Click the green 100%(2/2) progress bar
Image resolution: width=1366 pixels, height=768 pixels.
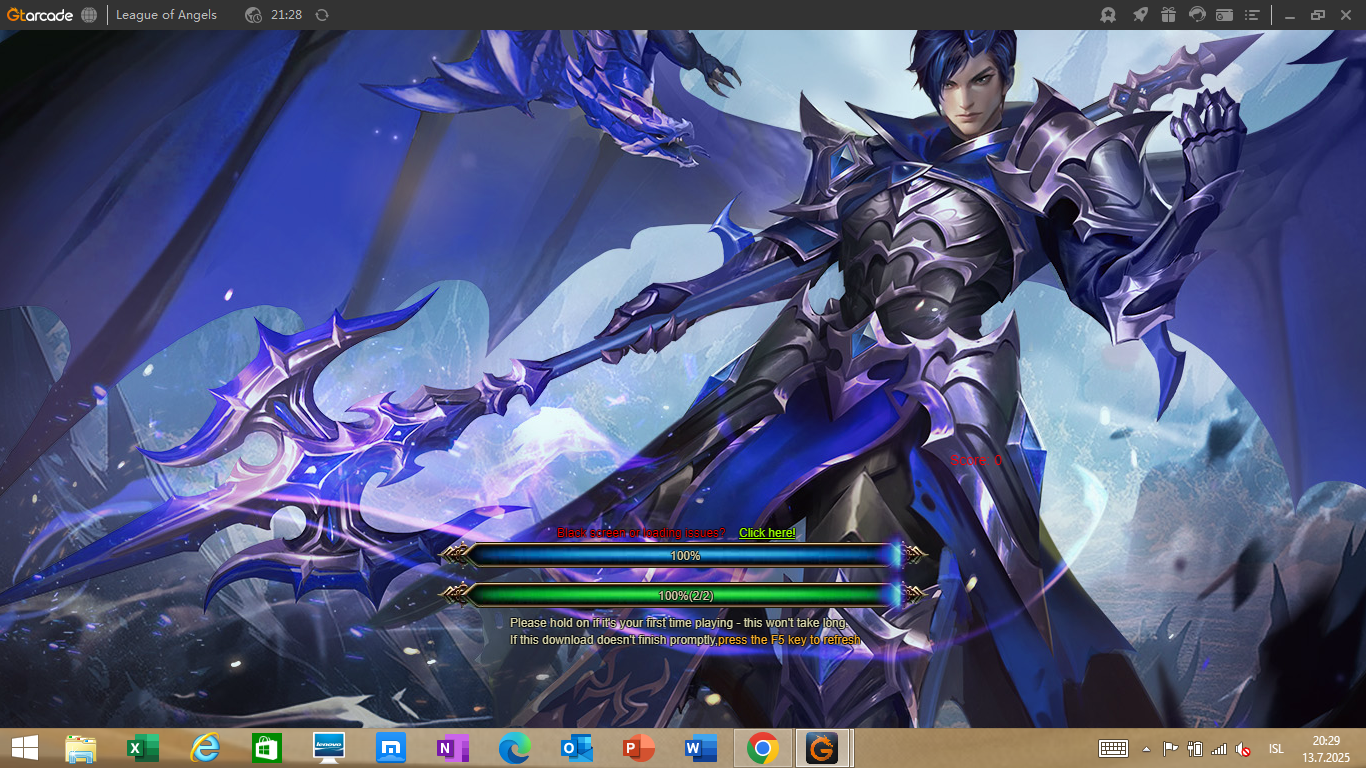click(x=685, y=595)
